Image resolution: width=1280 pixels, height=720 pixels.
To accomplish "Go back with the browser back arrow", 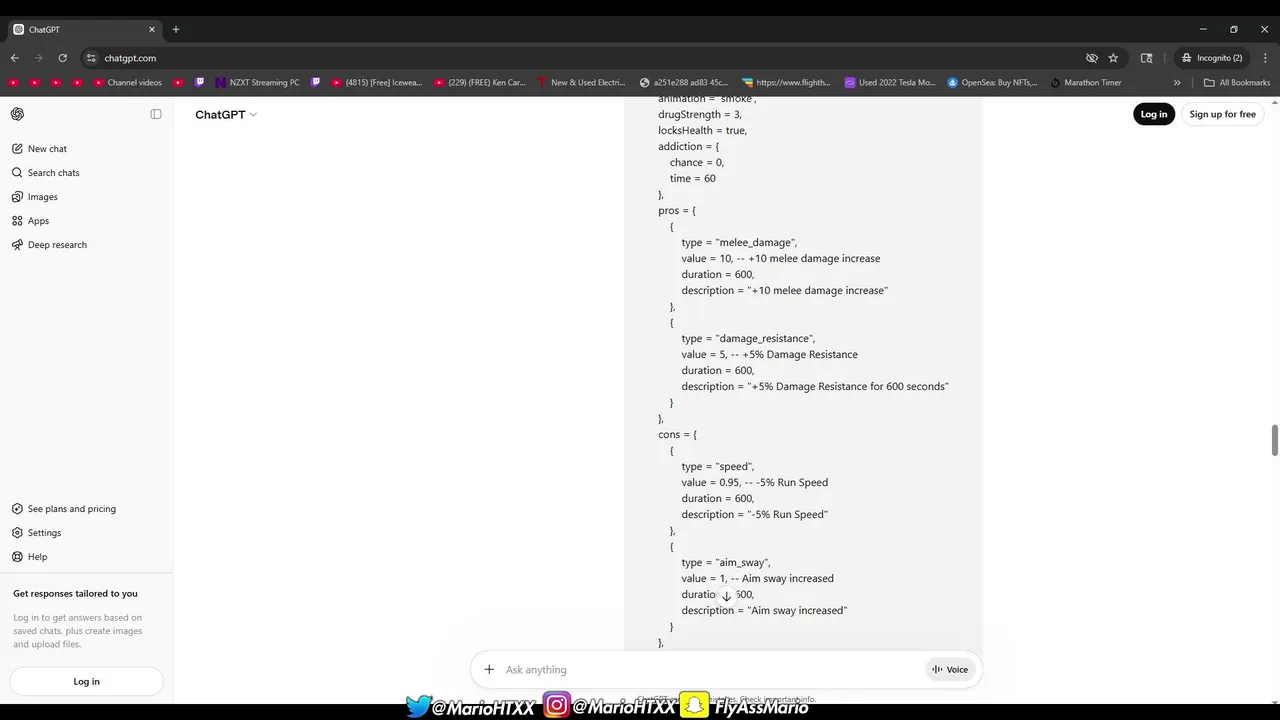I will point(14,58).
